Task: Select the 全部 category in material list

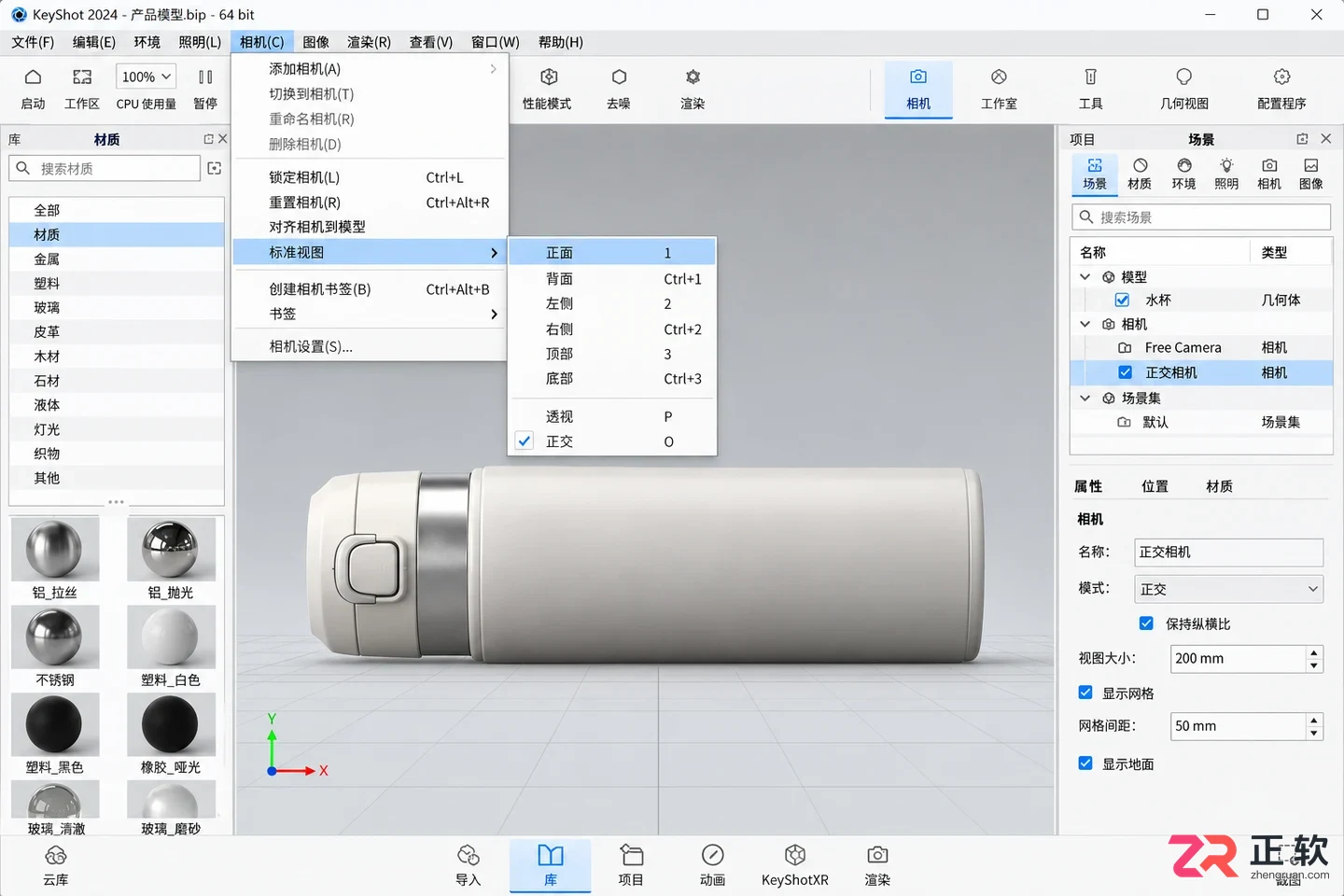Action: (x=117, y=210)
